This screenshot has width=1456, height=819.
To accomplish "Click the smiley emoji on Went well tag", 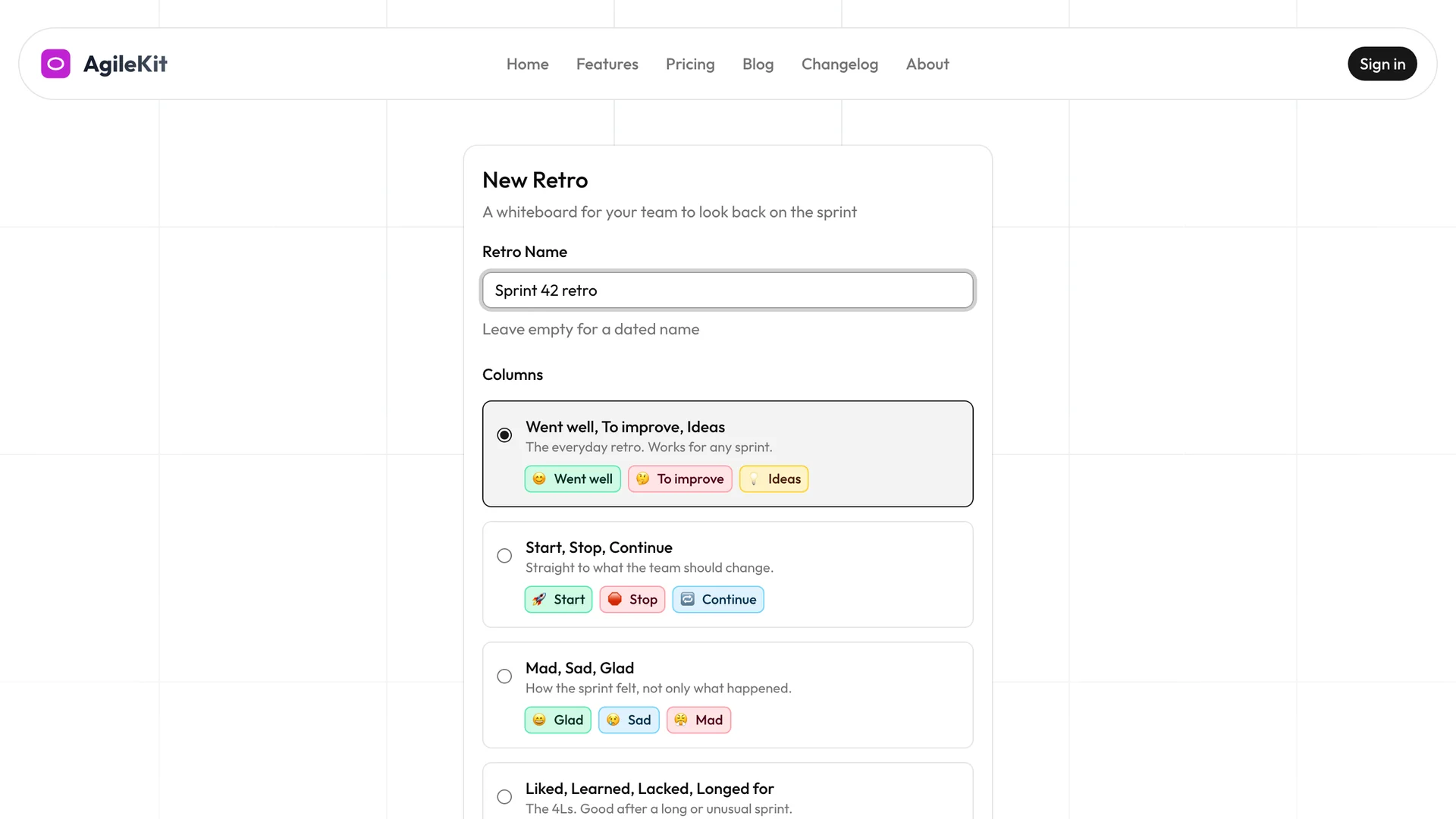I will 539,479.
